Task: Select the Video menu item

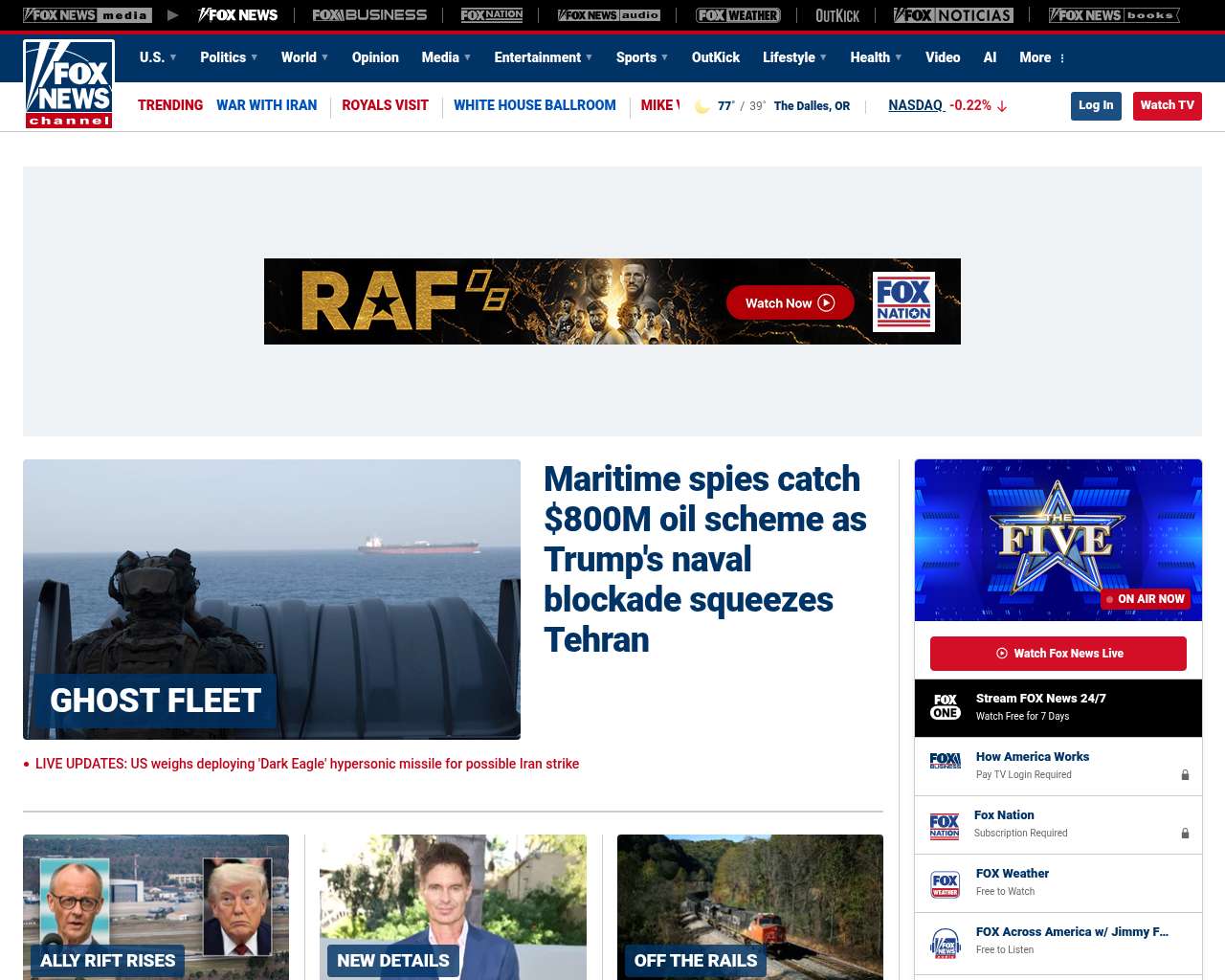Action: [x=943, y=57]
